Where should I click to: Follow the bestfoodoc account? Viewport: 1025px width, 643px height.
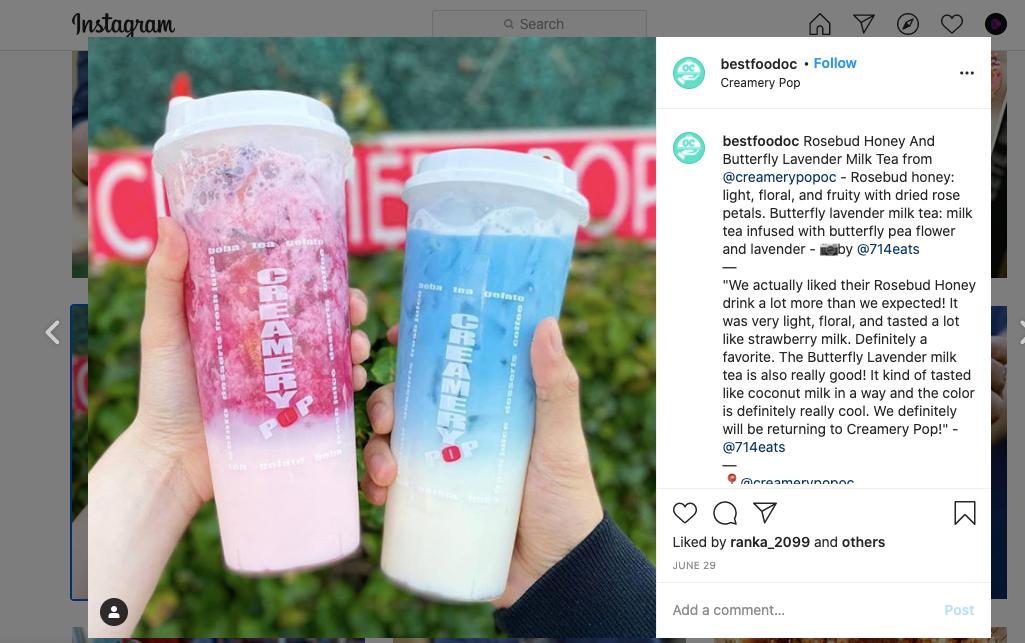834,63
